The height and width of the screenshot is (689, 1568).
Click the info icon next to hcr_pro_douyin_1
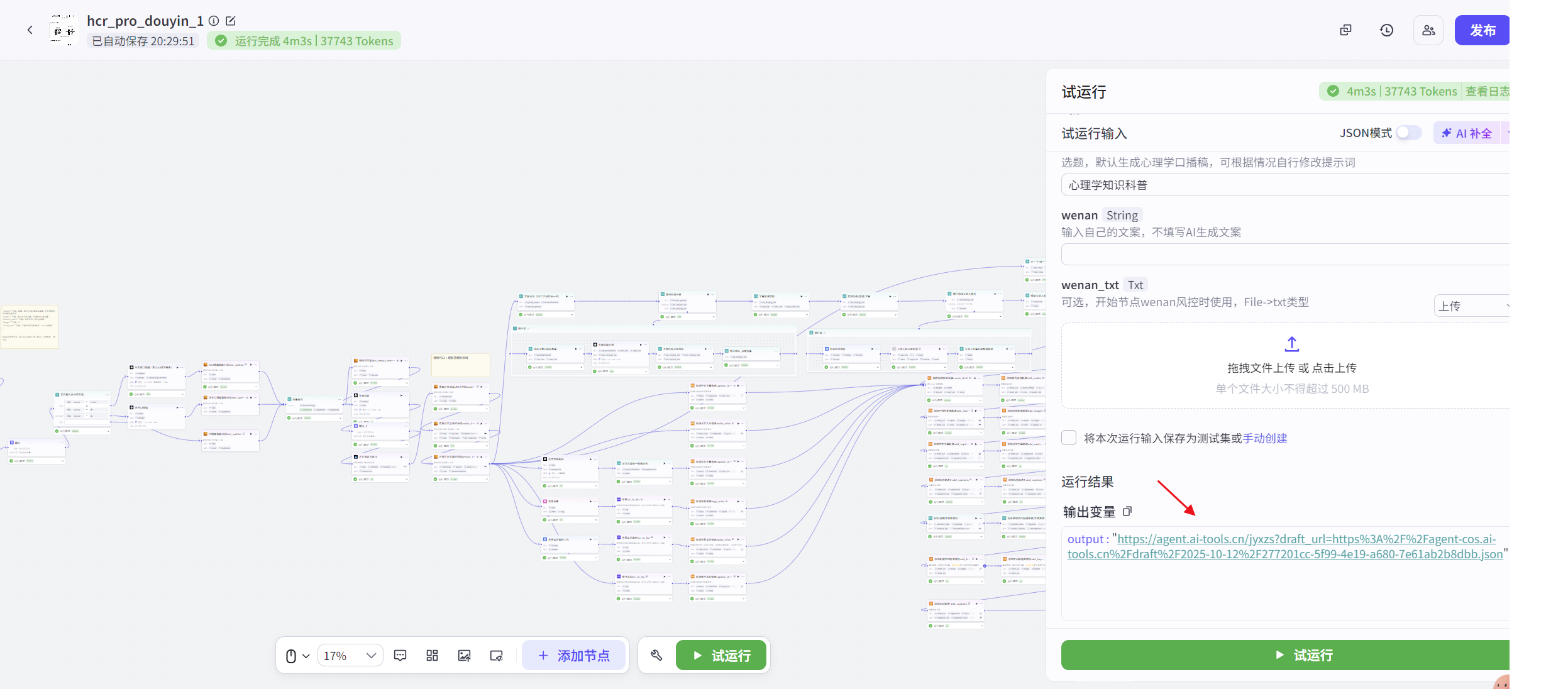coord(214,20)
